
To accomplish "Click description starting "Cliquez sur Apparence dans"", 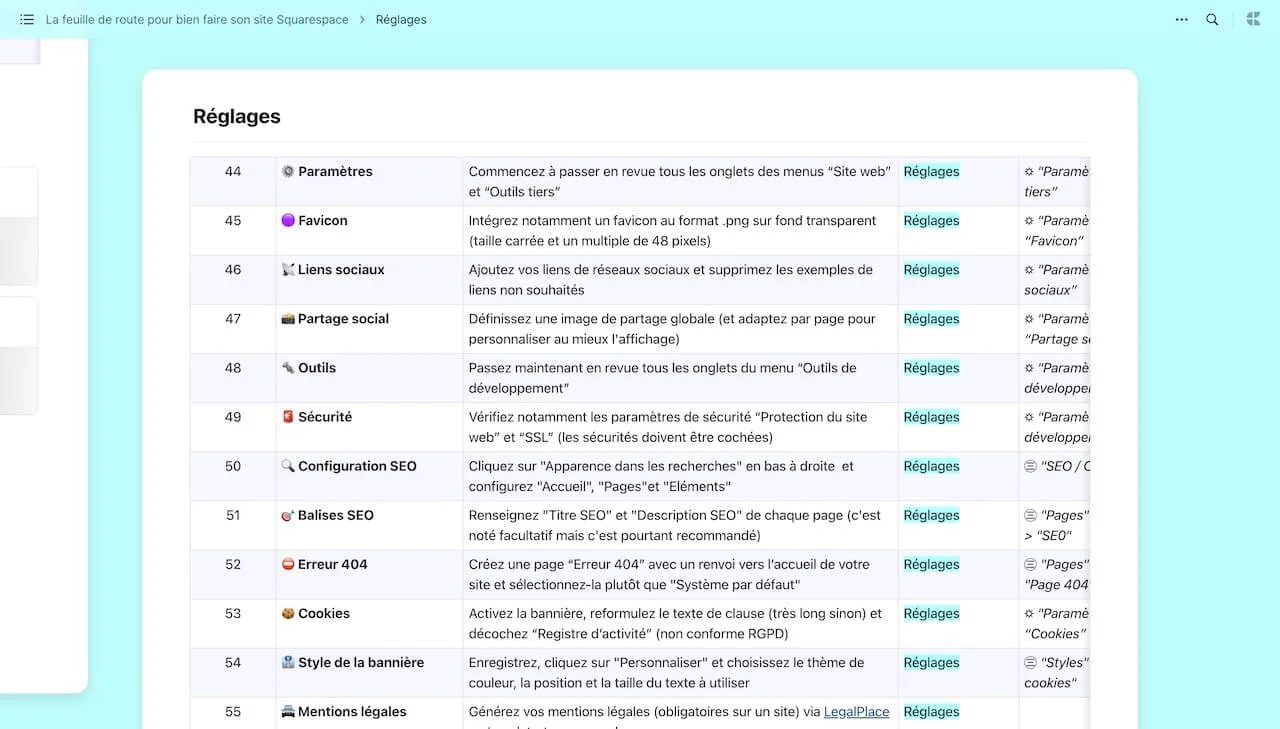I will point(661,476).
